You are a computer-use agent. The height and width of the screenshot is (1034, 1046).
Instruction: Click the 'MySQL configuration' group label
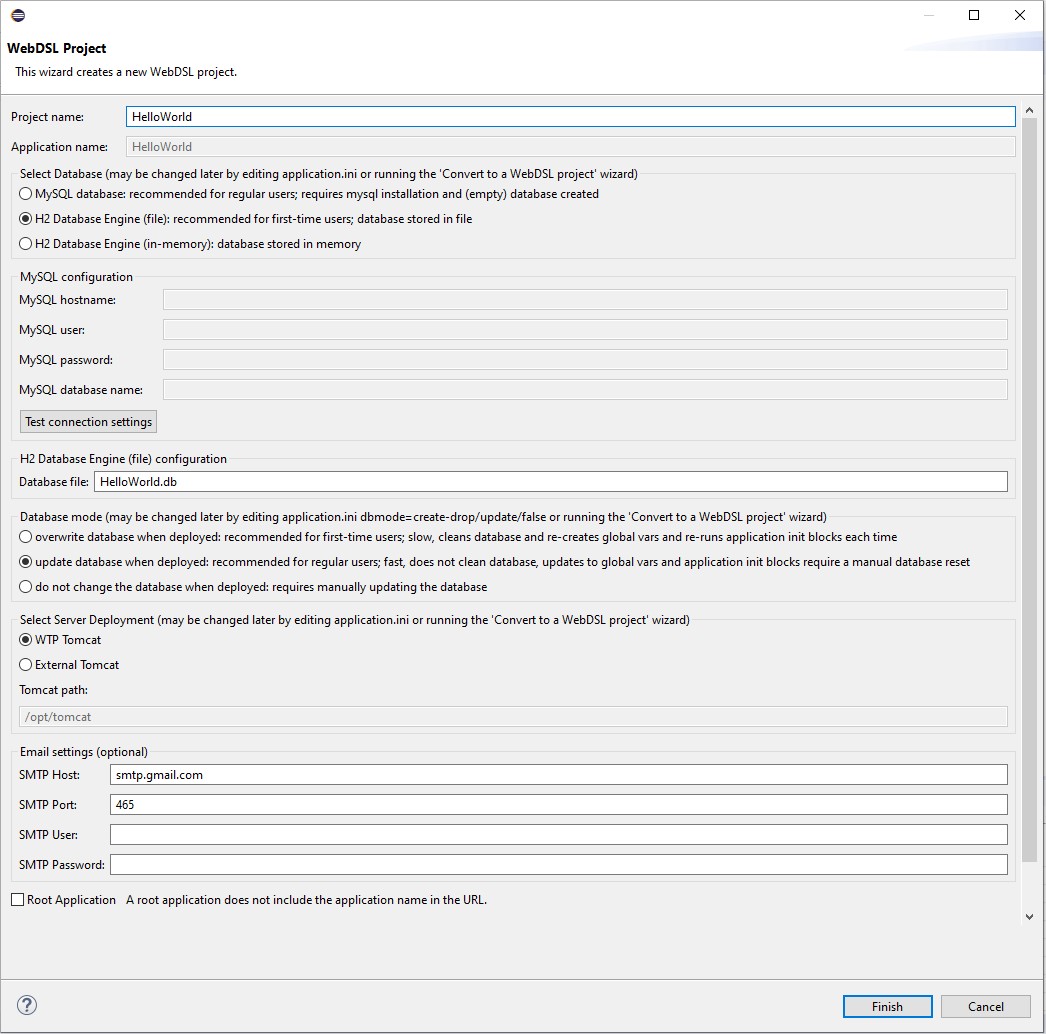[x=76, y=277]
